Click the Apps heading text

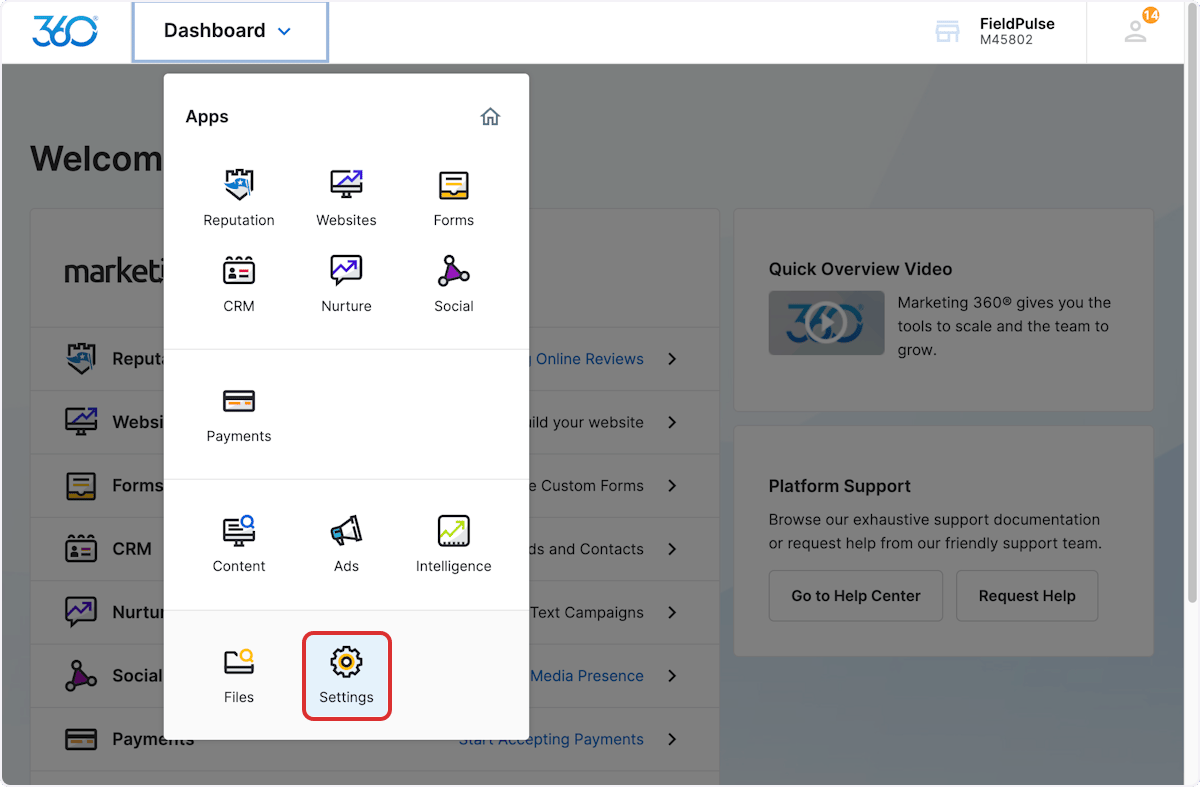tap(207, 117)
